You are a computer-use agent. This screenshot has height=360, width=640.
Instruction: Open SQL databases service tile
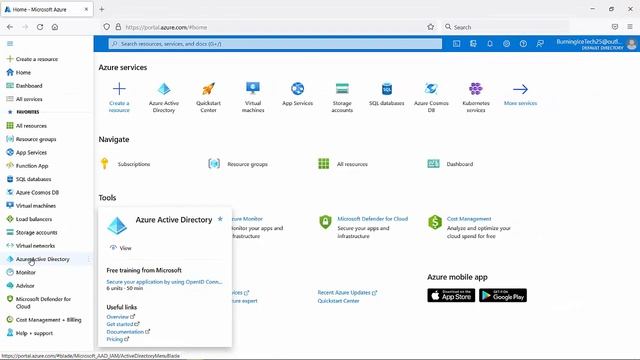[x=387, y=94]
